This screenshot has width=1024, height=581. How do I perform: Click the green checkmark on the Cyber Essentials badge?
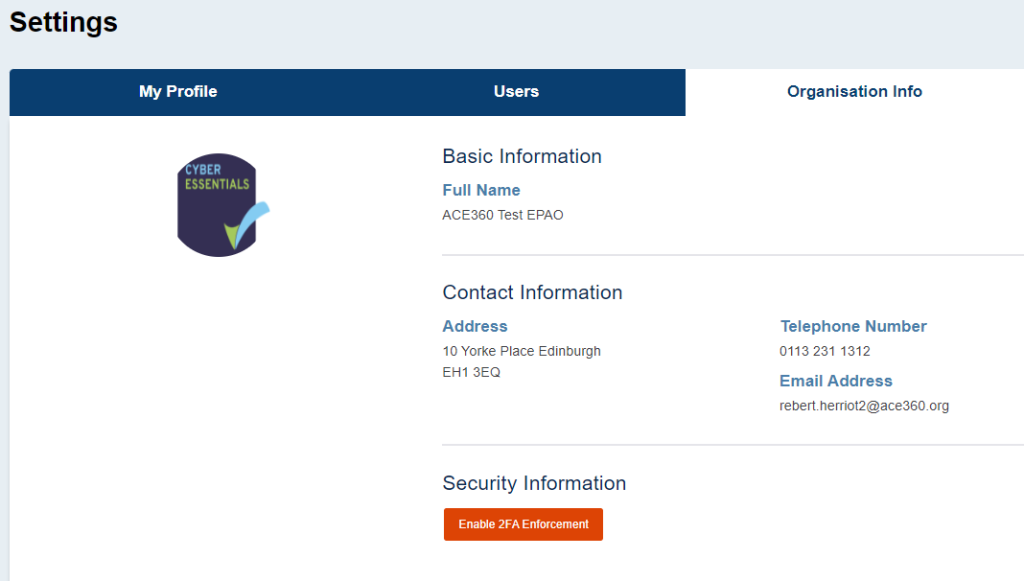click(236, 231)
